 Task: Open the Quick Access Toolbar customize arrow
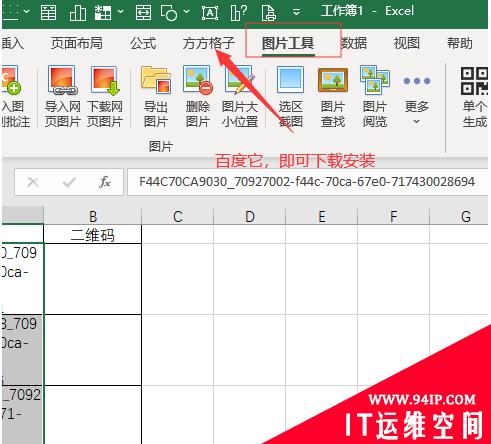click(296, 12)
